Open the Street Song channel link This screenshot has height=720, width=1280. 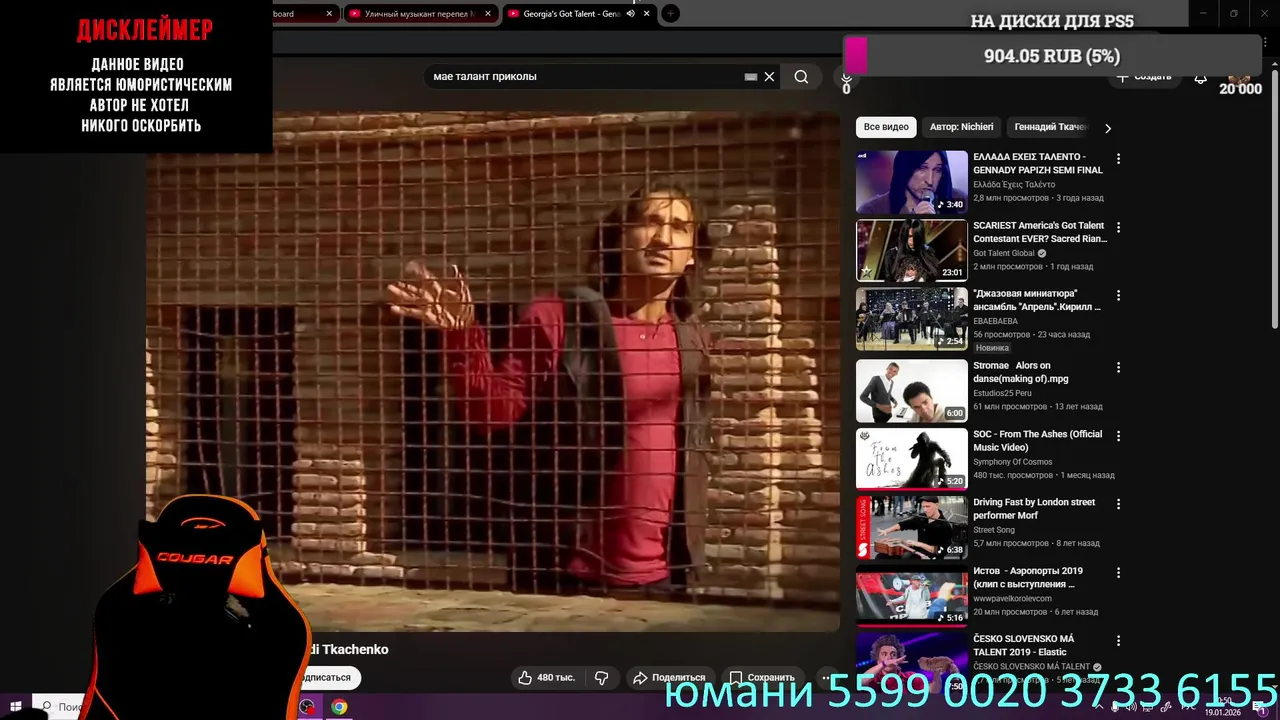tap(994, 530)
